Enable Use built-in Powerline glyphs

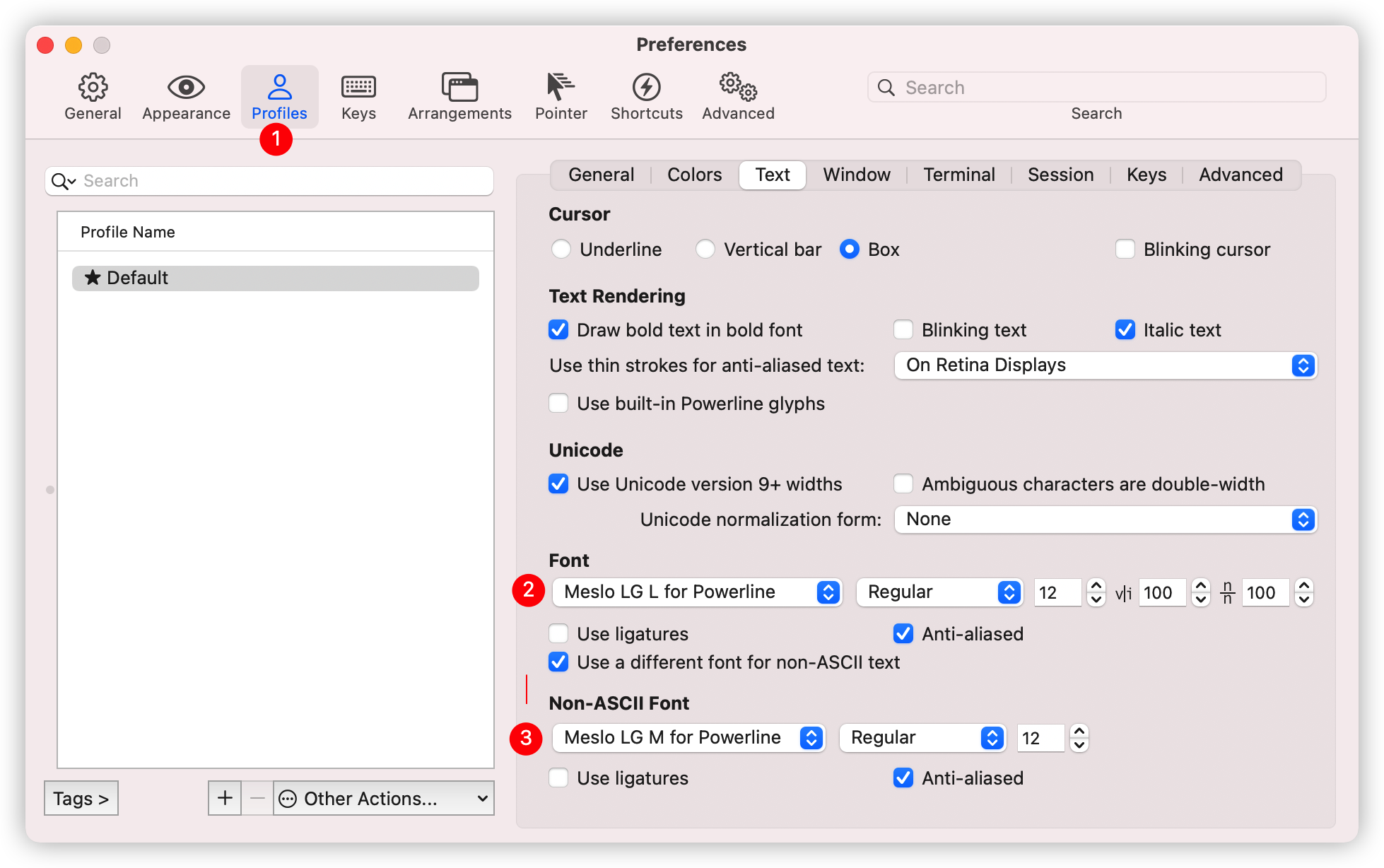click(x=558, y=404)
